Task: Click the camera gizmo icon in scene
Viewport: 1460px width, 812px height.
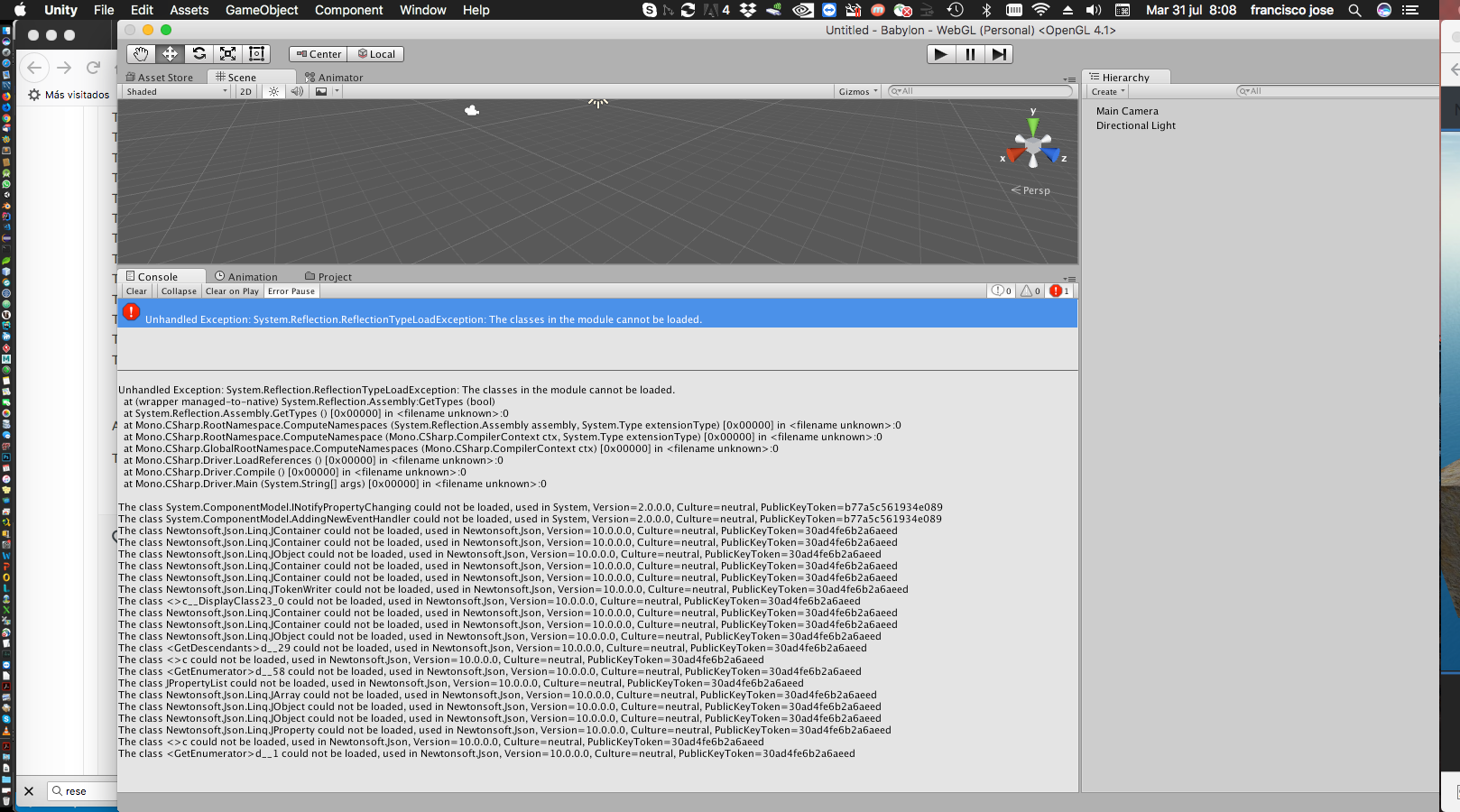Action: click(472, 111)
